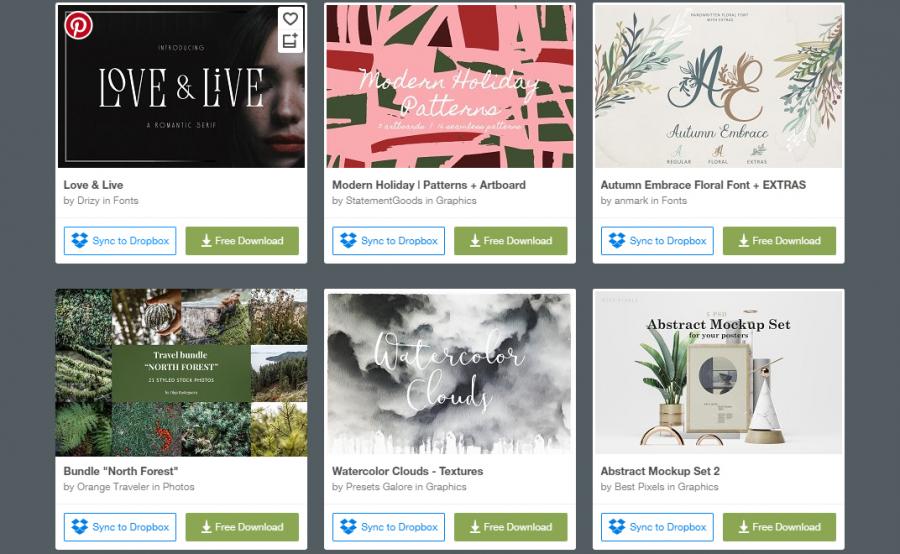Download Modern Holiday Patterns for free
This screenshot has height=554, width=900.
[x=511, y=241]
